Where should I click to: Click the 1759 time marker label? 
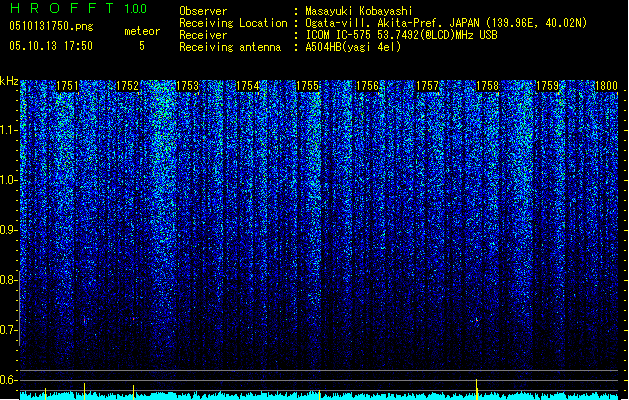548,86
